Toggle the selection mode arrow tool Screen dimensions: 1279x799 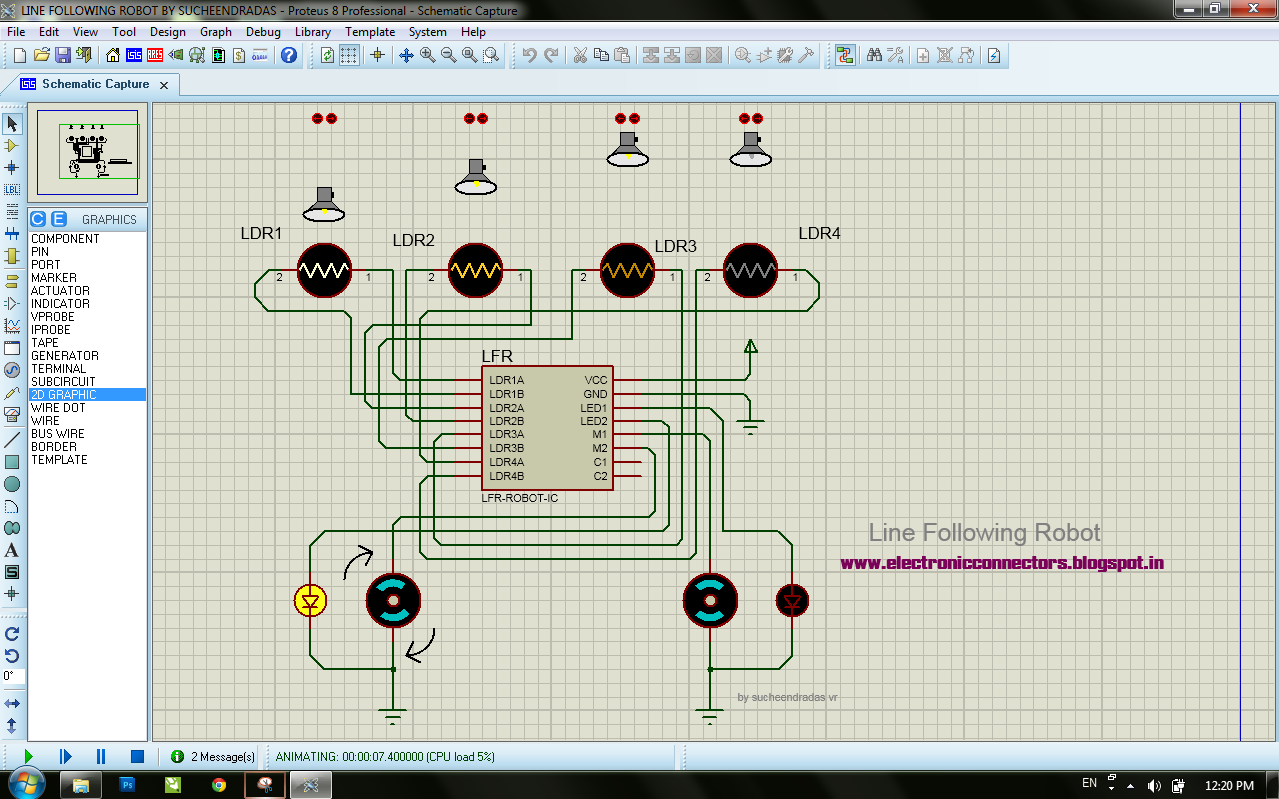(x=12, y=123)
